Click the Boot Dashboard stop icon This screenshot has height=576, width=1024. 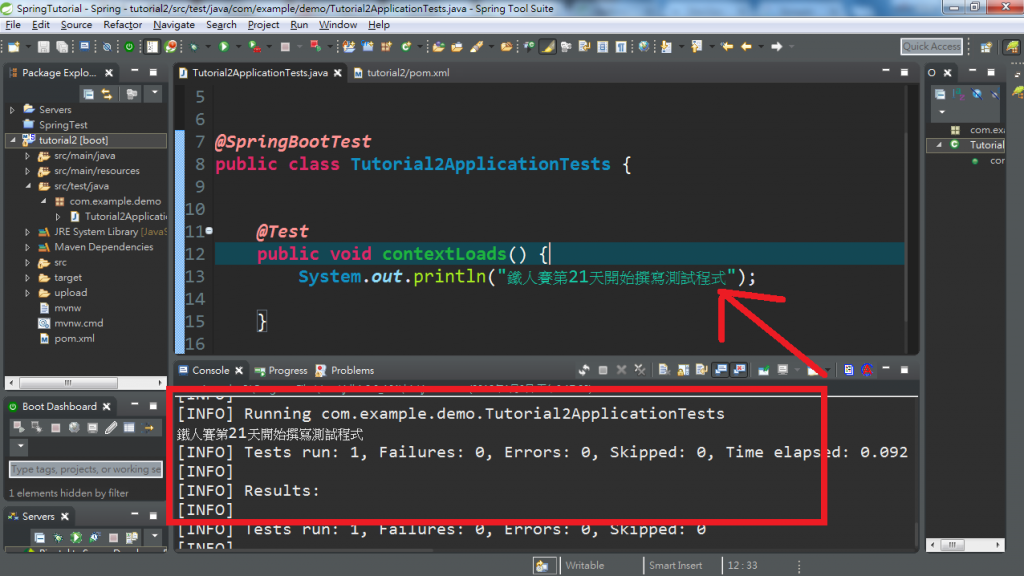[x=56, y=428]
